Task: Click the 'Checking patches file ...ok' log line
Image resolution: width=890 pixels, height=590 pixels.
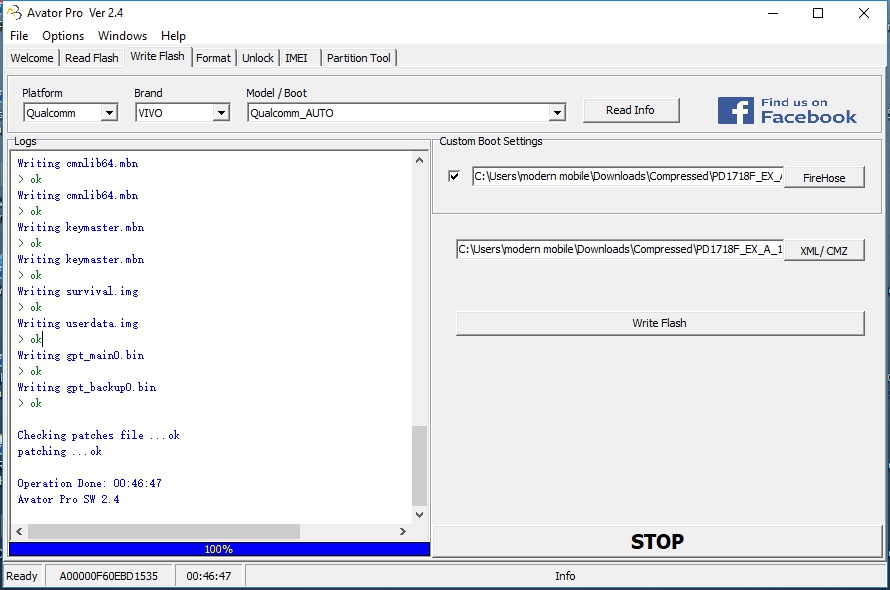Action: point(98,436)
